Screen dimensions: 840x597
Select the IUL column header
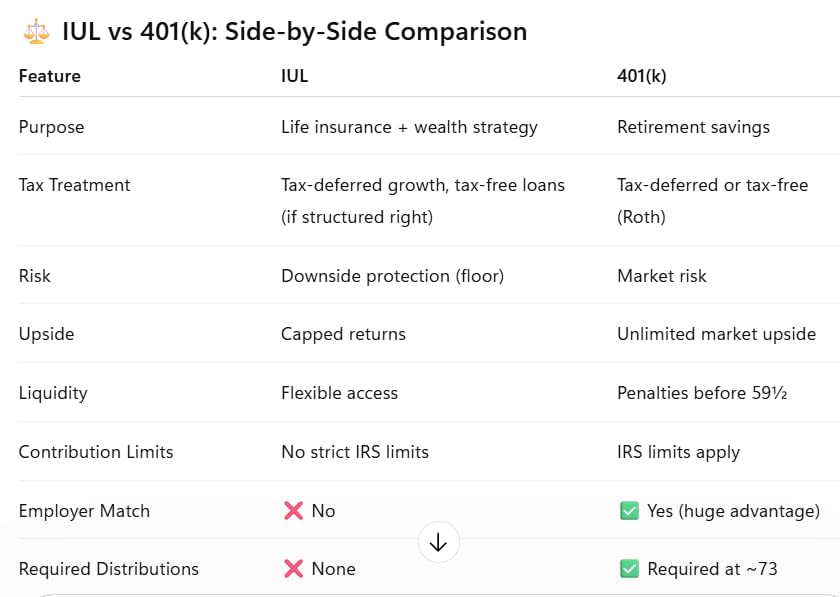coord(295,76)
